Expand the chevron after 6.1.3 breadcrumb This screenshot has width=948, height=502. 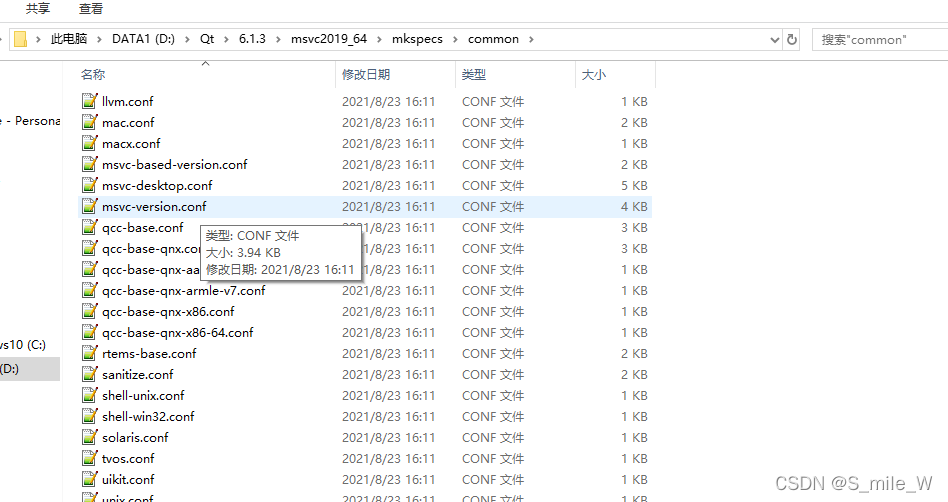click(x=278, y=39)
